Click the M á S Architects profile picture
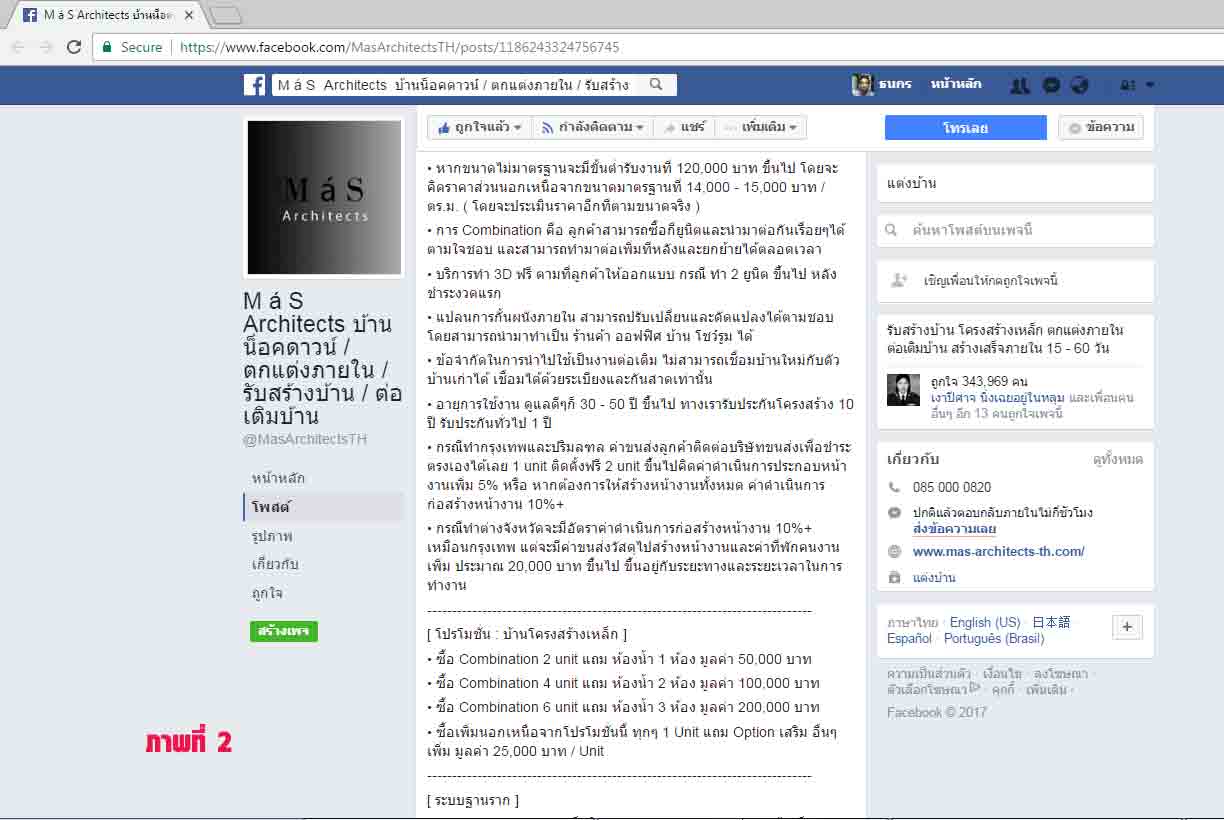 [322, 197]
